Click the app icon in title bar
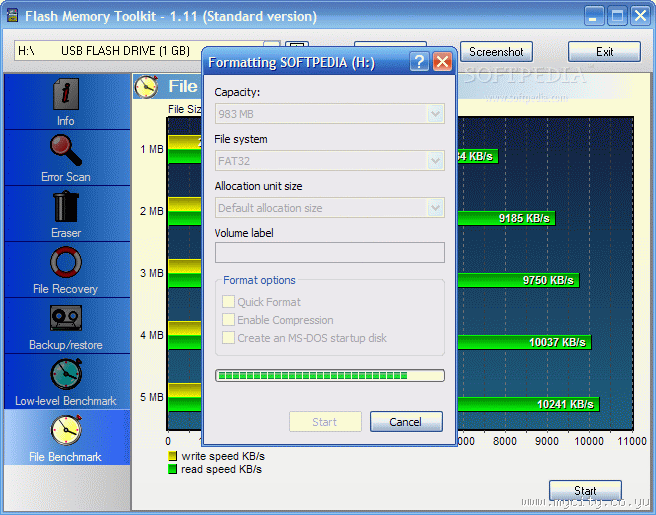The height and width of the screenshot is (515, 656). click(13, 15)
